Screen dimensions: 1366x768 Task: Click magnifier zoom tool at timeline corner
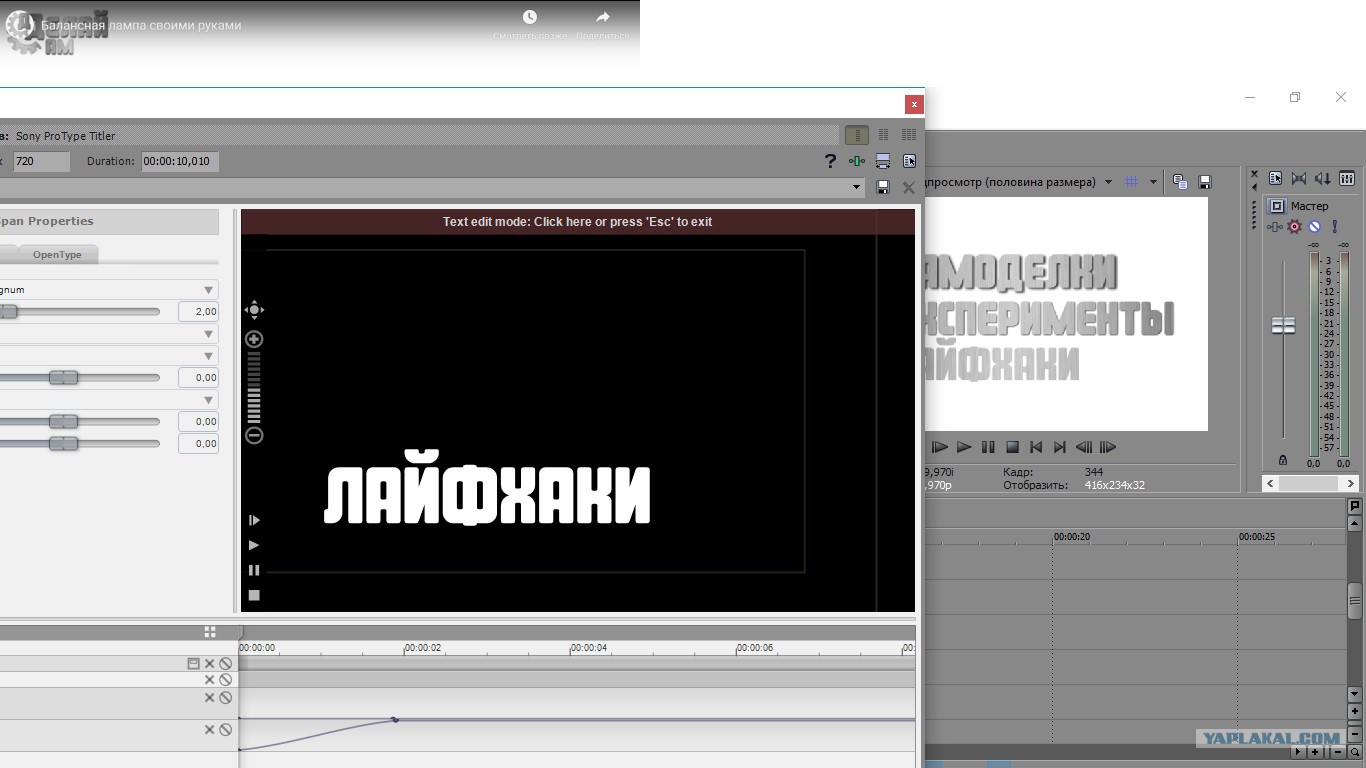pyautogui.click(x=1355, y=752)
